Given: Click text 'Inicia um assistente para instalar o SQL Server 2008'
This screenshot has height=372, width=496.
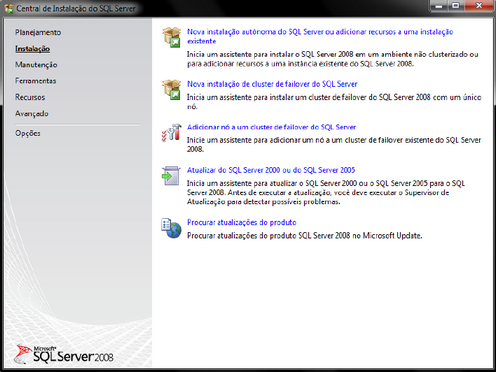Looking at the screenshot, I should click(333, 59).
